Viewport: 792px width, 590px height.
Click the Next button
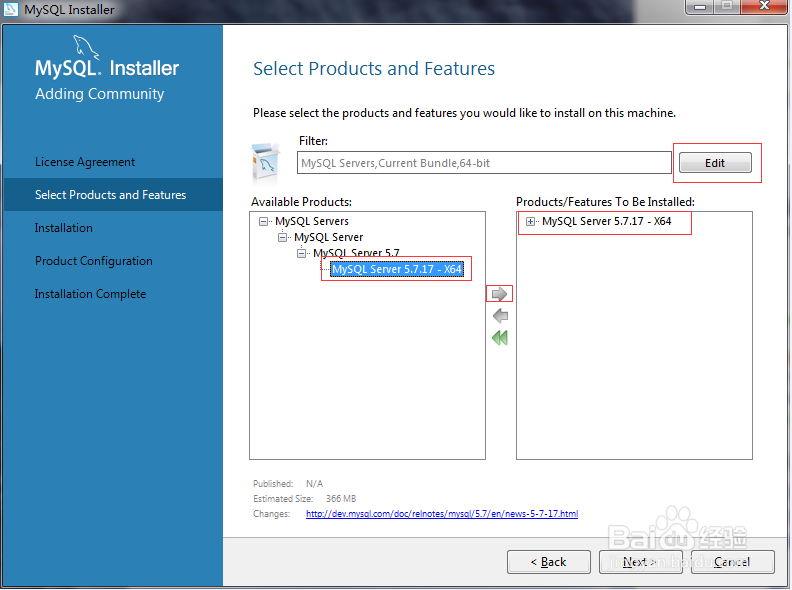(640, 562)
